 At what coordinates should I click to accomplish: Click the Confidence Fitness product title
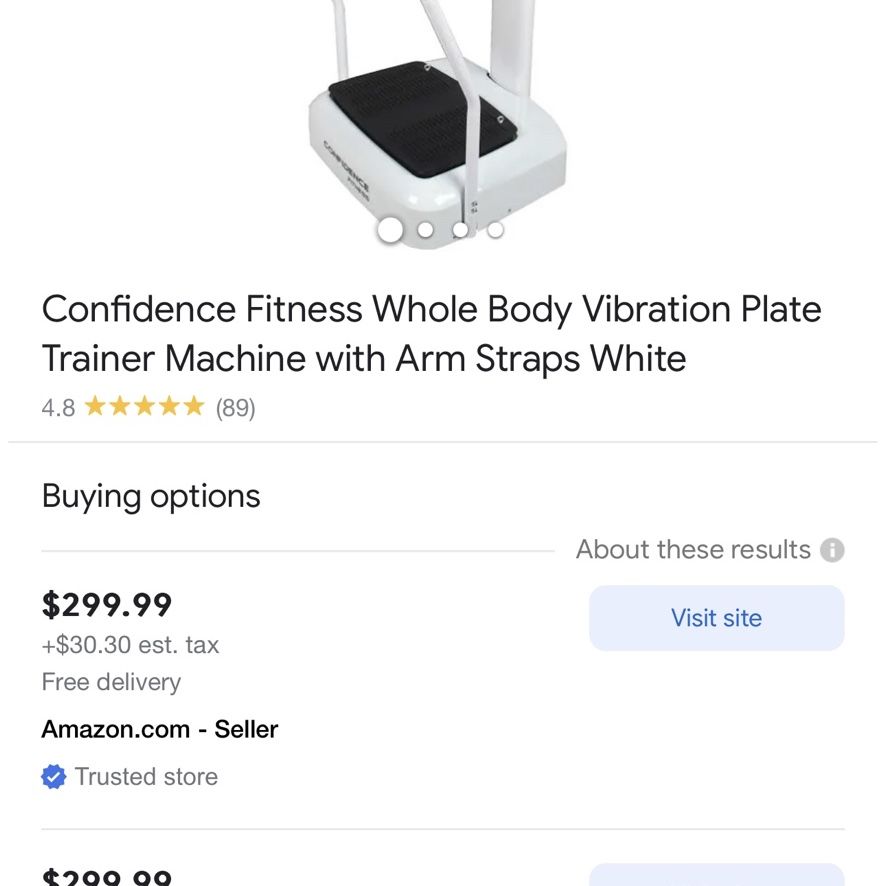(432, 333)
